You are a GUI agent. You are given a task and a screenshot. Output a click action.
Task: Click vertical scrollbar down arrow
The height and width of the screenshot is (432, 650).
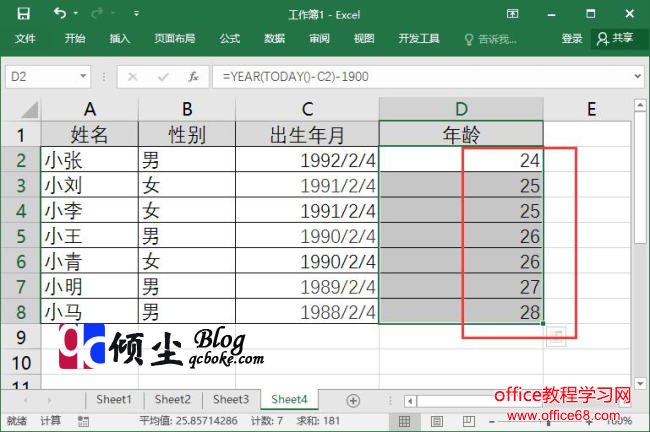tap(640, 383)
